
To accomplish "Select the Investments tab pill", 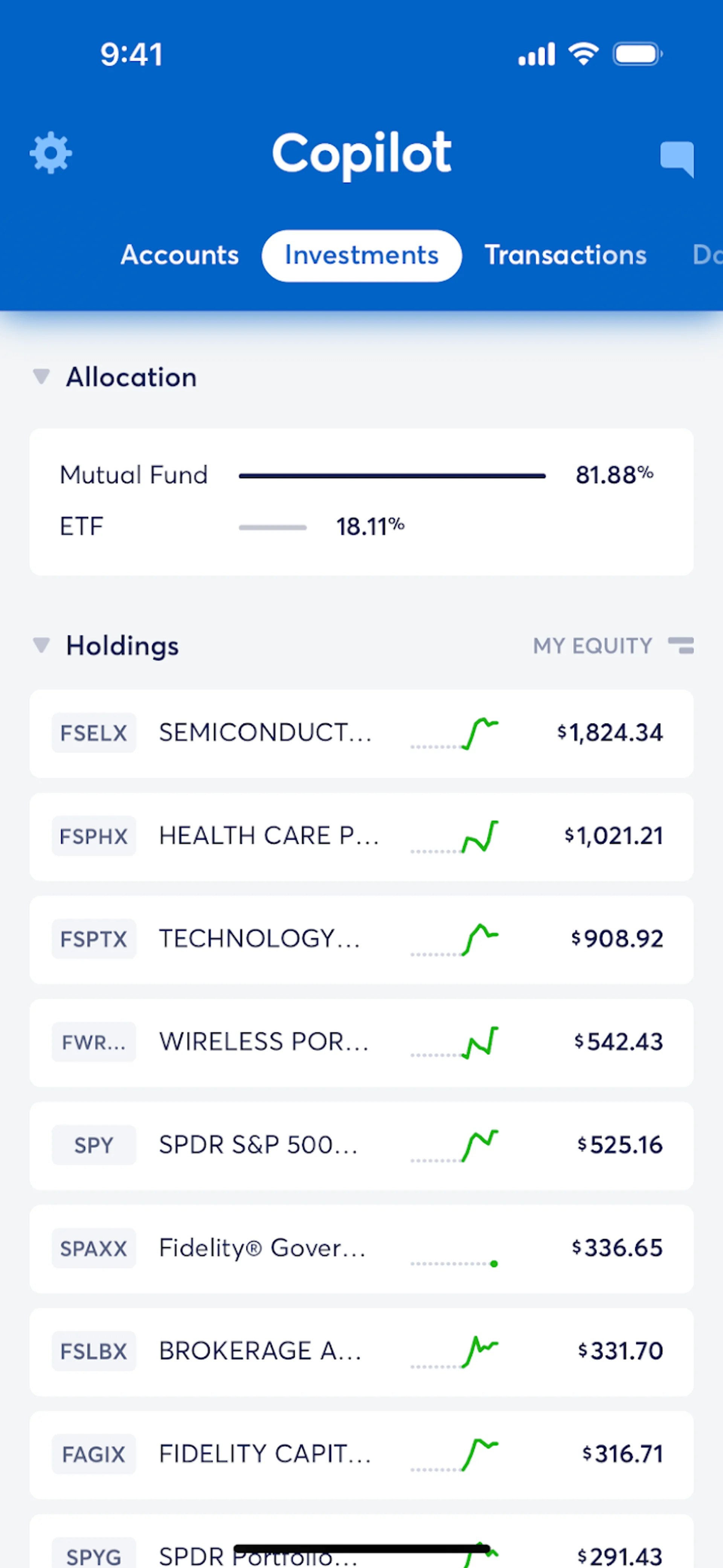I will click(361, 255).
